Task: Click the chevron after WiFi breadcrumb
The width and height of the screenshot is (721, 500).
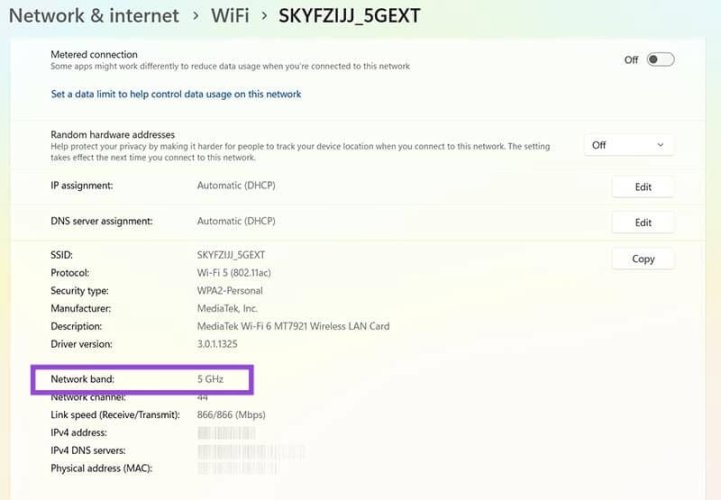Action: 264,16
